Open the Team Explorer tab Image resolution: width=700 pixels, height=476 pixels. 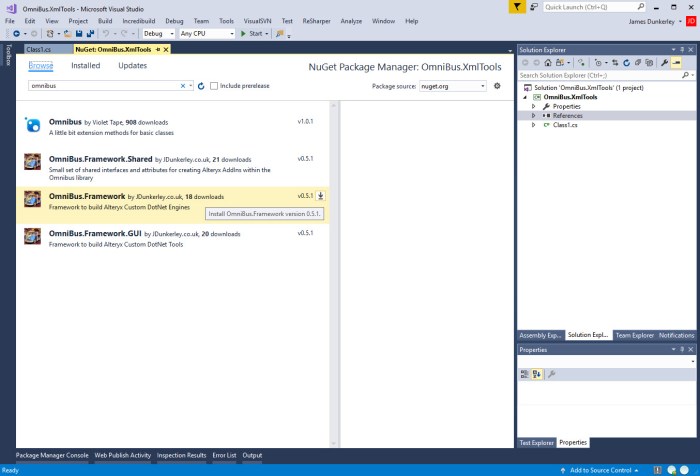coord(634,335)
